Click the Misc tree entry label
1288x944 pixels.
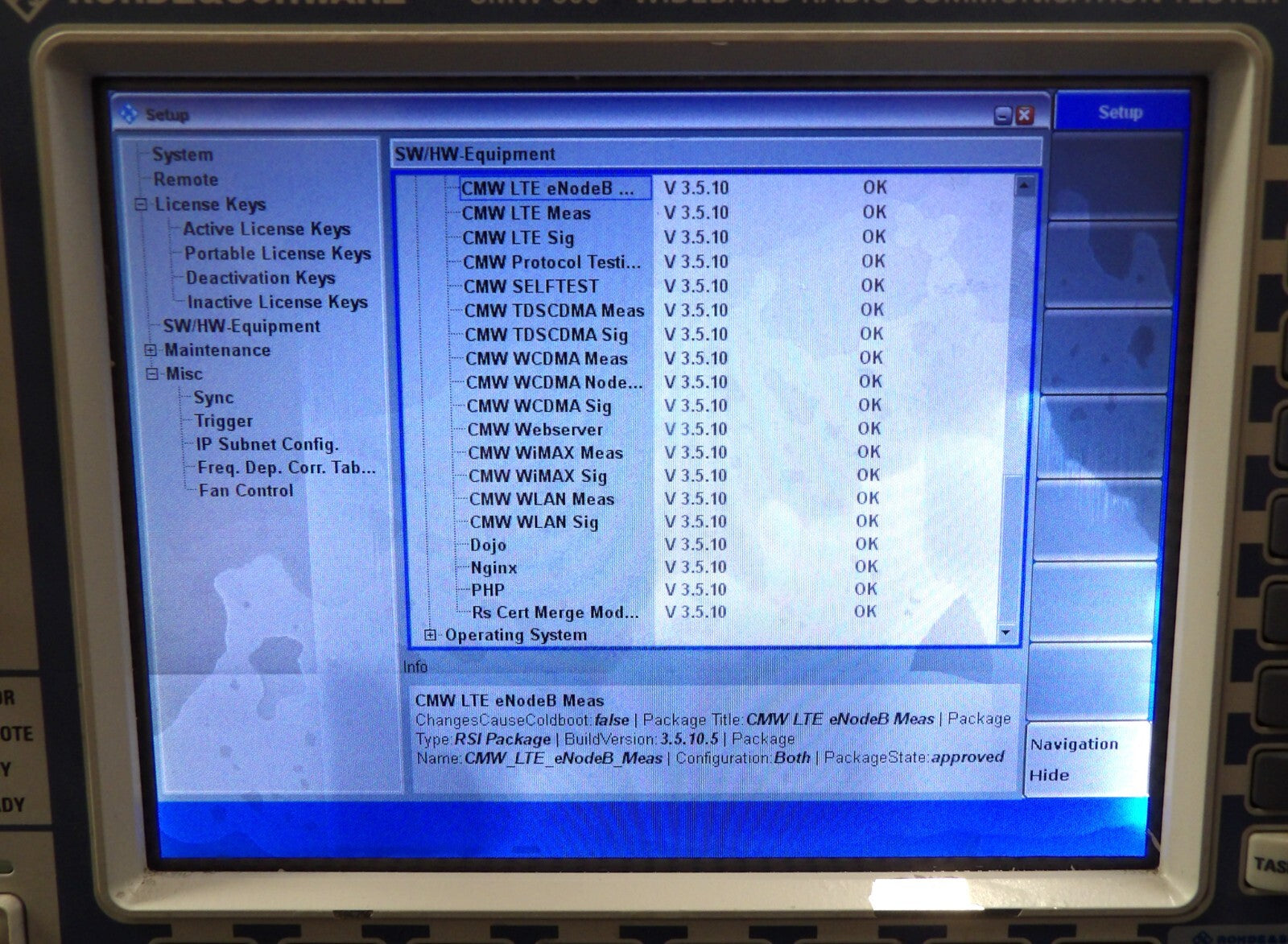pyautogui.click(x=184, y=374)
